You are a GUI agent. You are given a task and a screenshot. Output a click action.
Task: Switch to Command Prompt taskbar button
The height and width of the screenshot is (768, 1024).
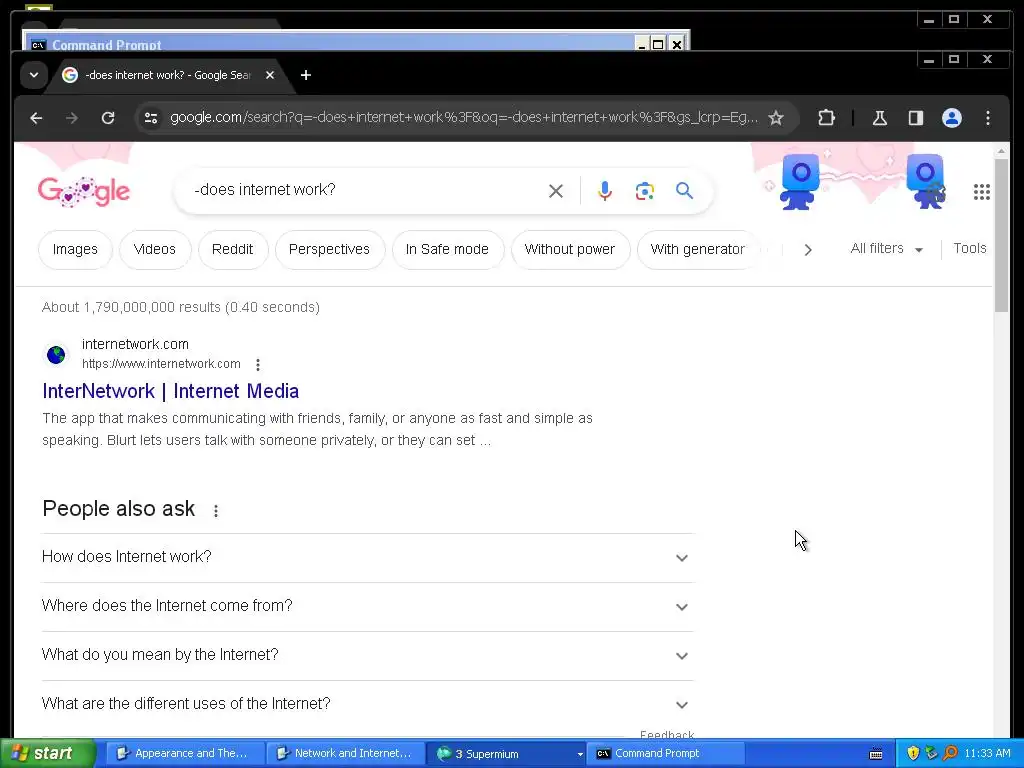[x=666, y=754]
